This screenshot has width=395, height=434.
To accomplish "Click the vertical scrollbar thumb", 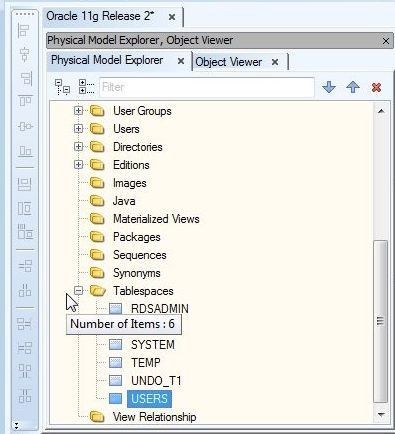I will pyautogui.click(x=381, y=321).
